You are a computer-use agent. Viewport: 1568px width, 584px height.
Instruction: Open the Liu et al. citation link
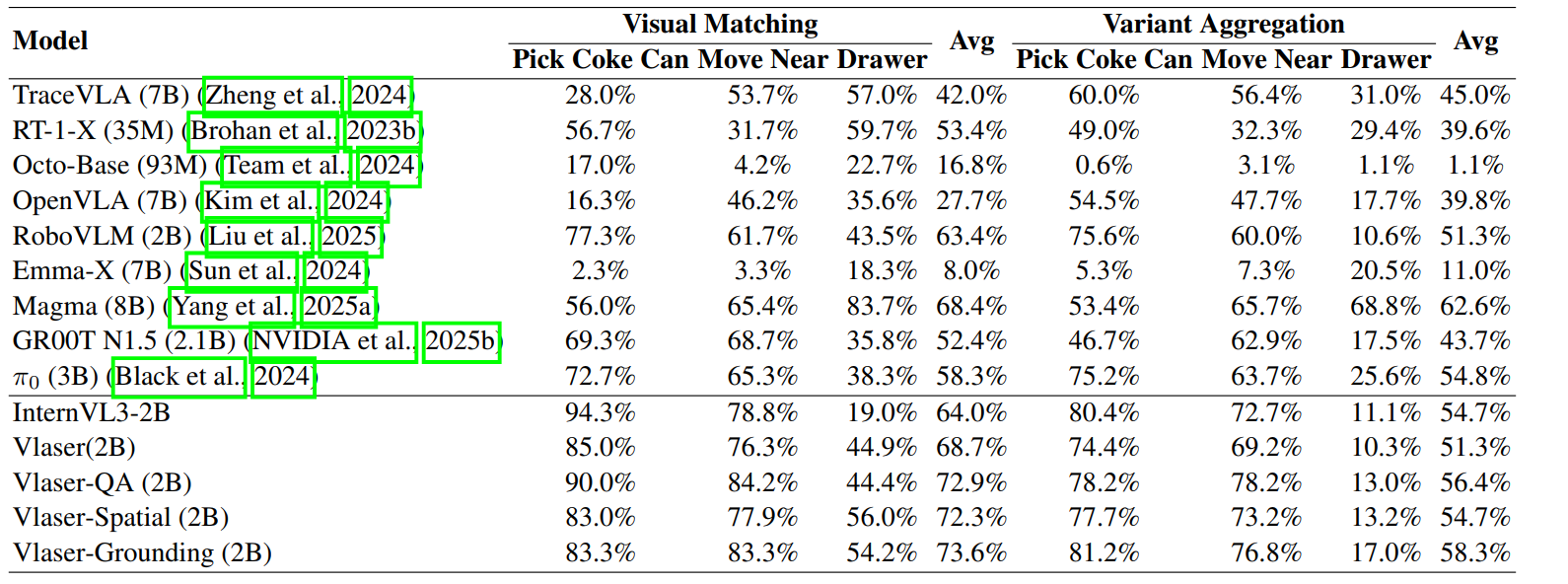(260, 237)
